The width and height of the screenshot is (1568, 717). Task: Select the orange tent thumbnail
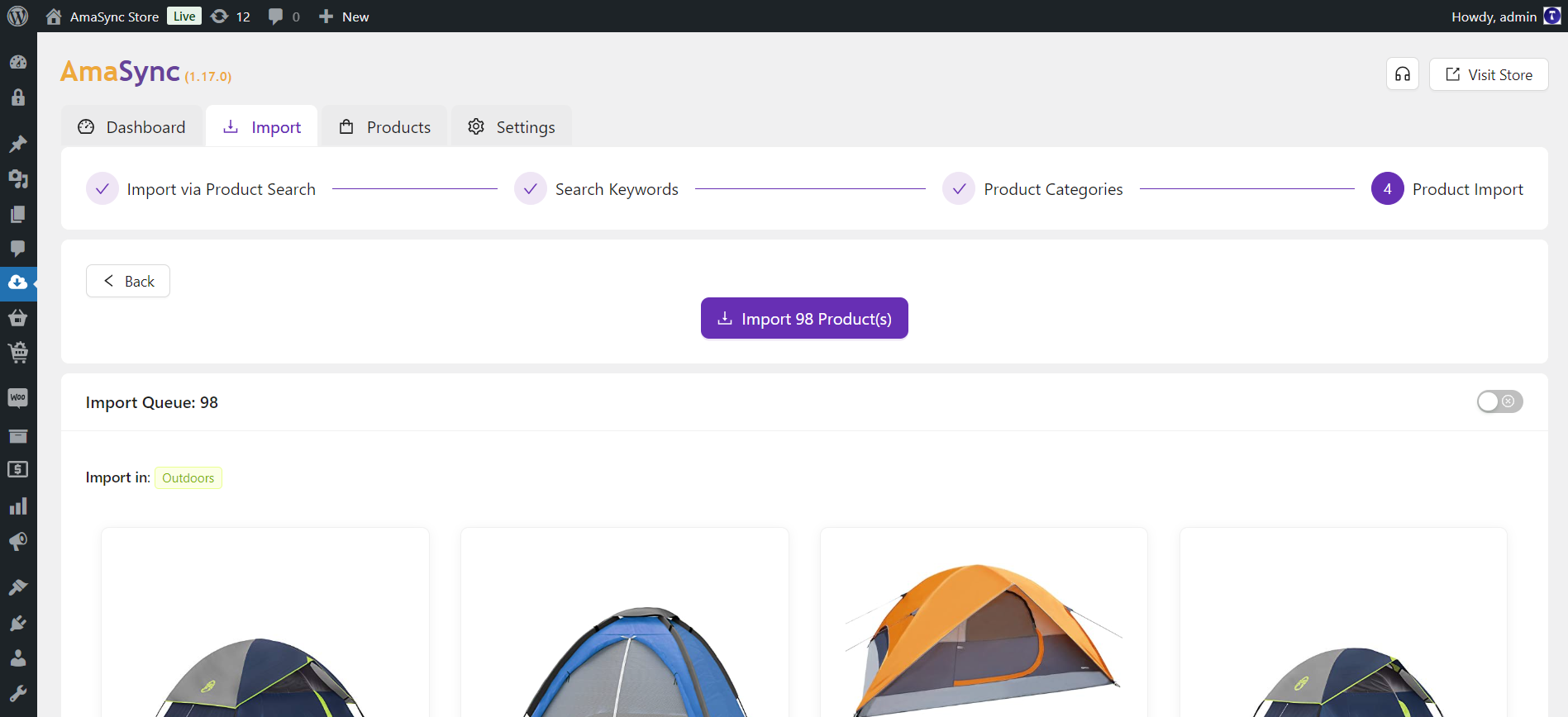(984, 623)
